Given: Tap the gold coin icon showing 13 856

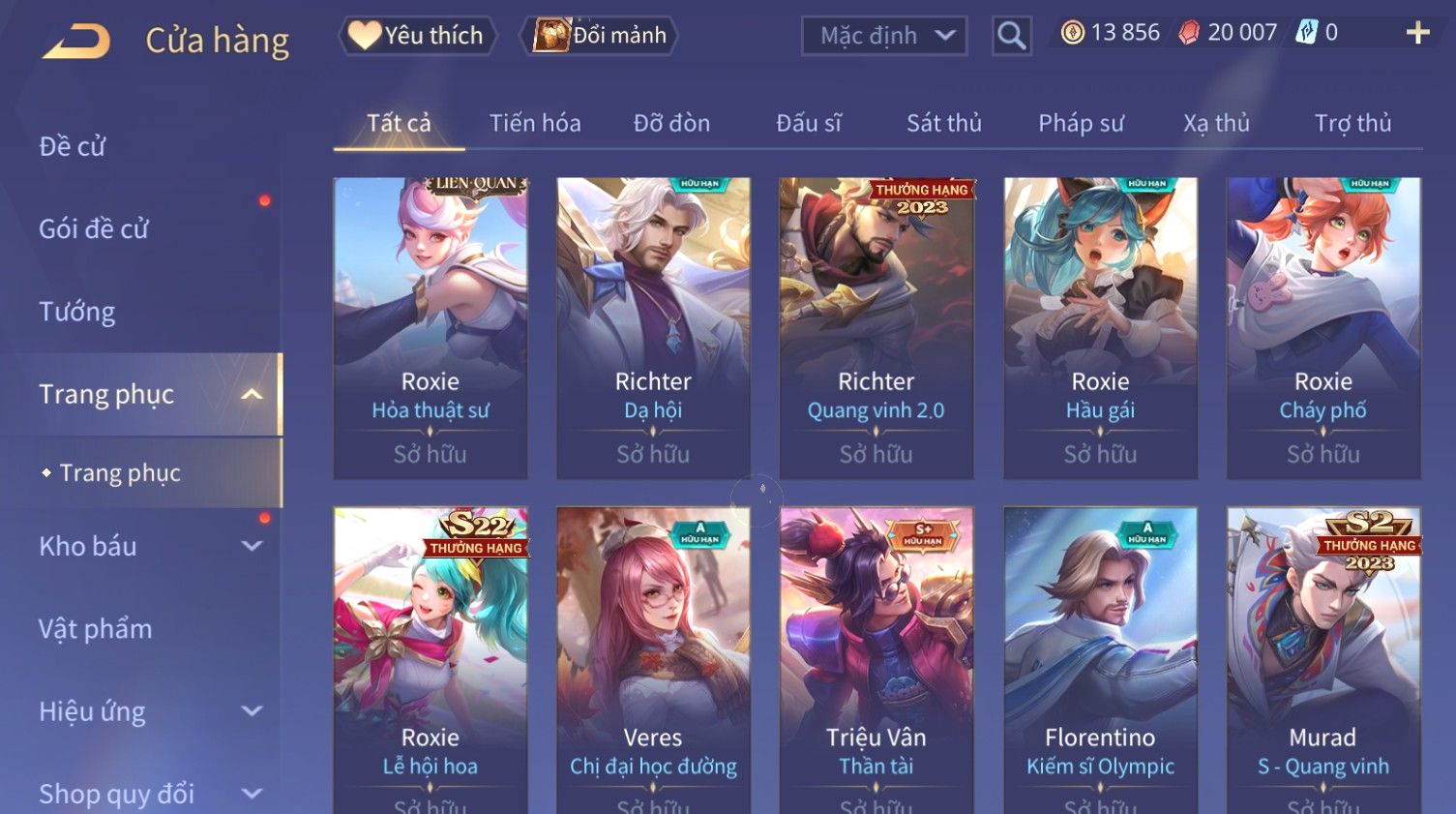Looking at the screenshot, I should click(1072, 33).
